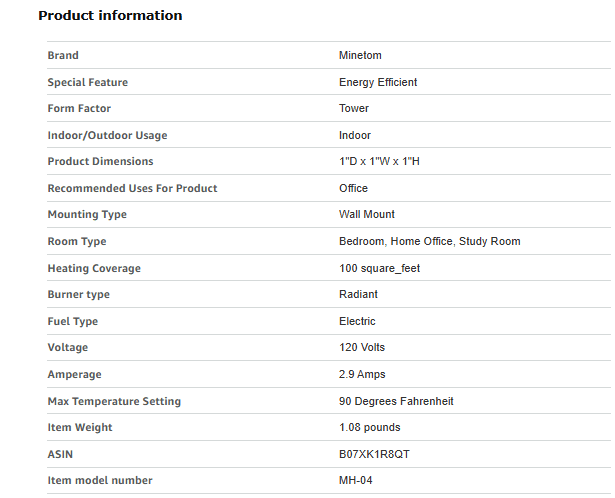615x498 pixels.
Task: Select the 'Product Dimensions' label
Action: click(100, 161)
